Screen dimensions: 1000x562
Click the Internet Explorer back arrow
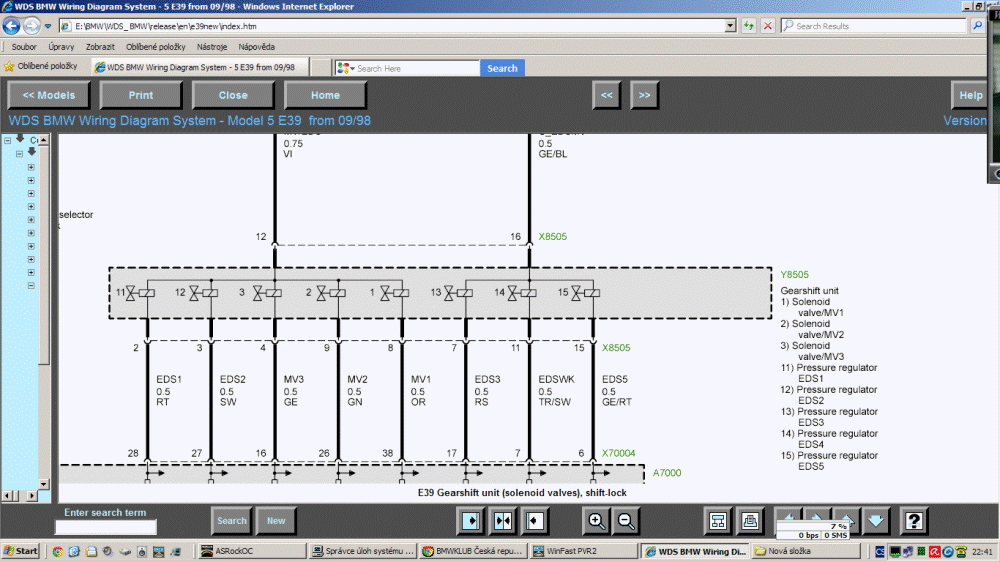tap(11, 26)
